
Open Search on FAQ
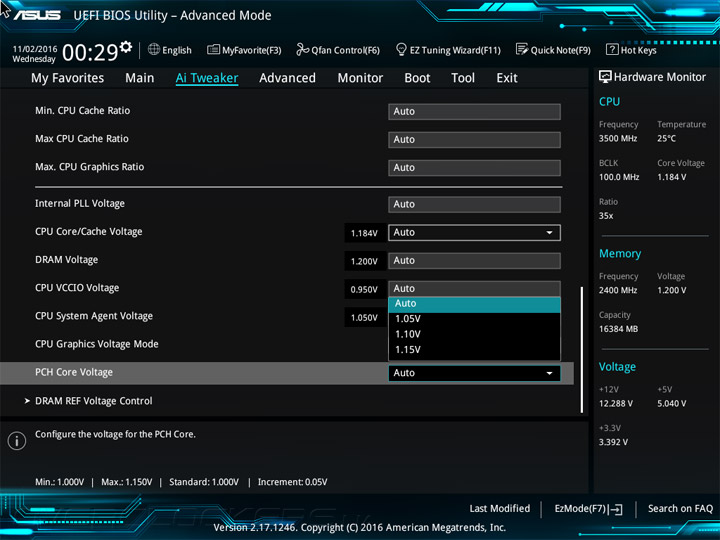tap(680, 508)
